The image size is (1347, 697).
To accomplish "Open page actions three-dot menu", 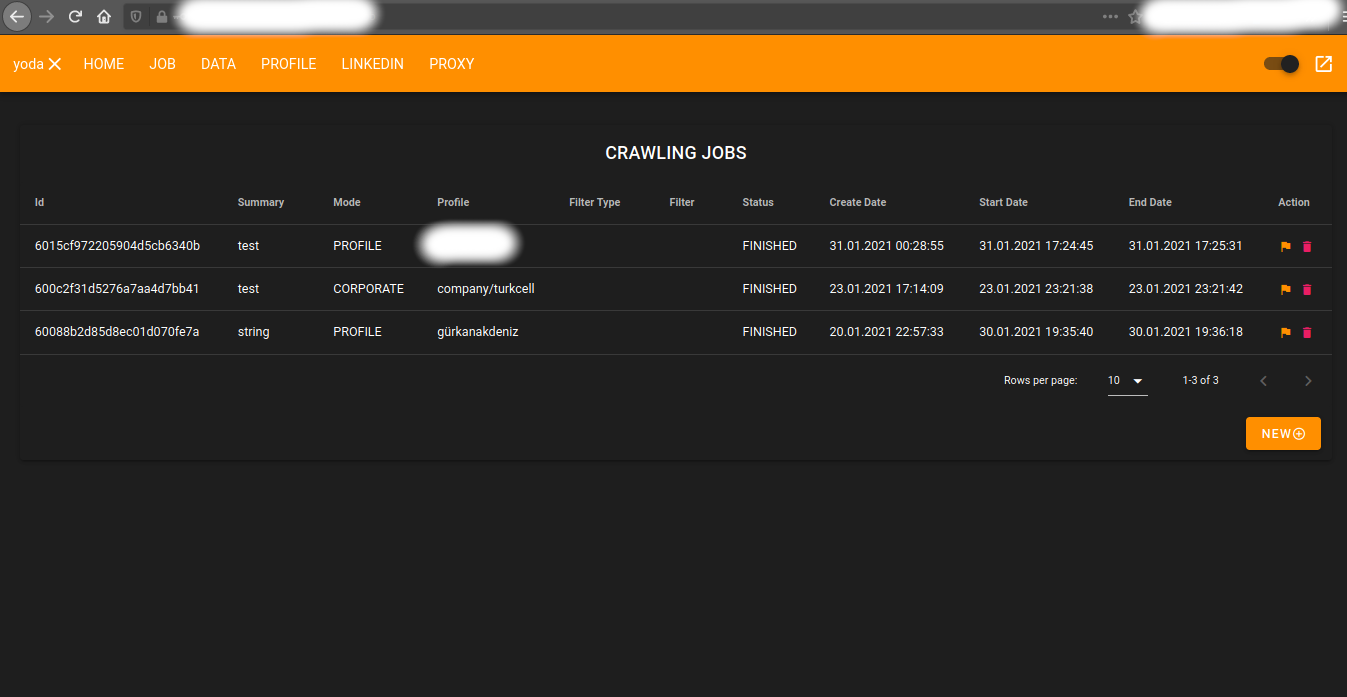I will tap(1110, 16).
